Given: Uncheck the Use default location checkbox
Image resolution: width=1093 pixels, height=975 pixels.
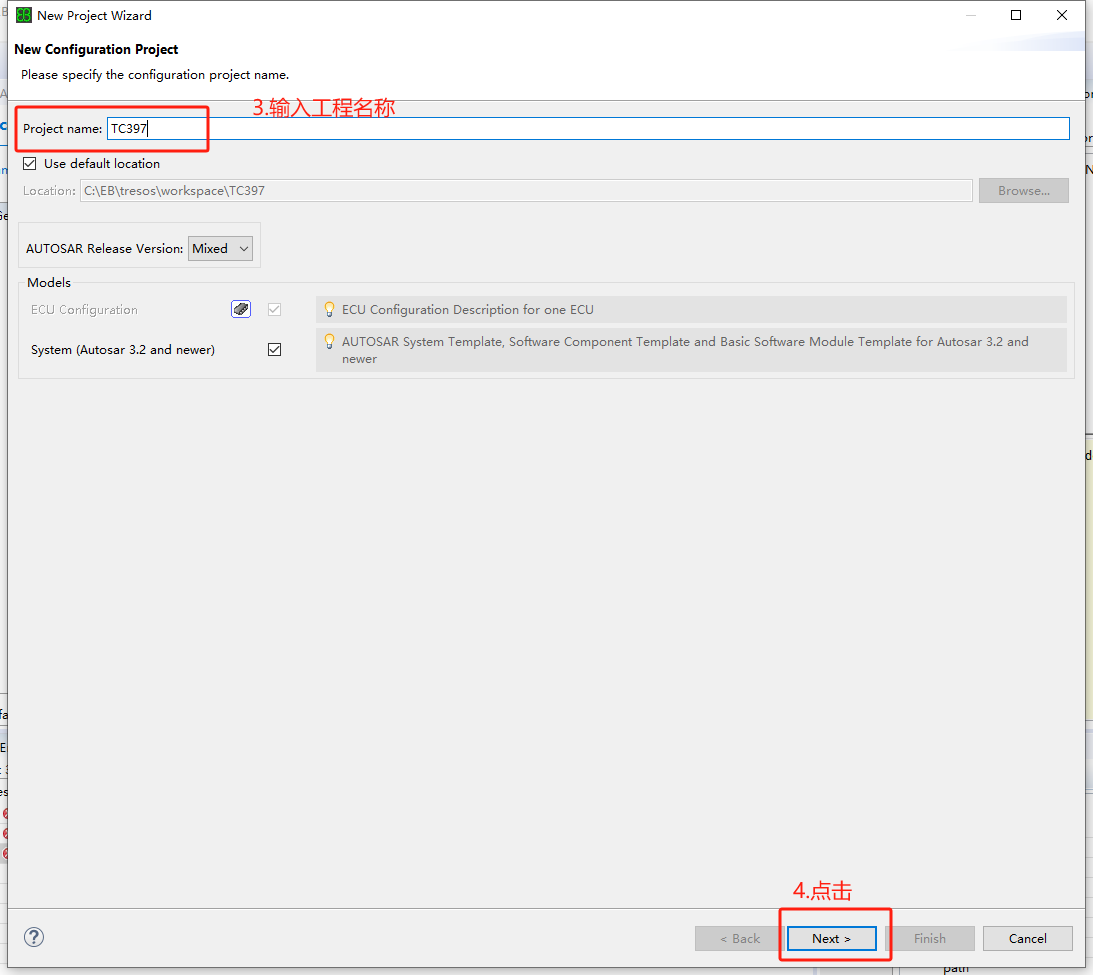Looking at the screenshot, I should pyautogui.click(x=30, y=163).
